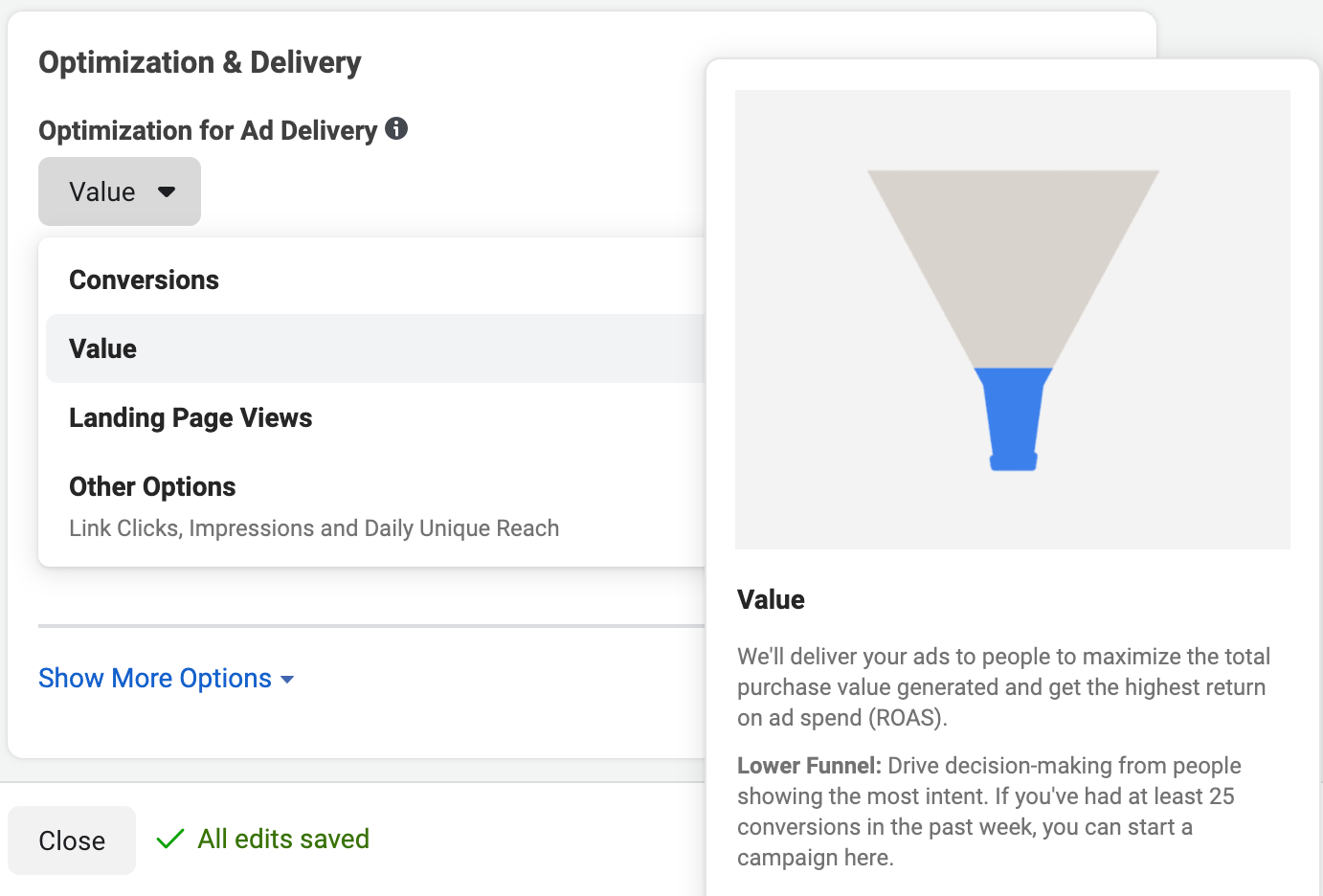Image resolution: width=1323 pixels, height=896 pixels.
Task: Click the Value text on the dropdown button
Action: (102, 191)
